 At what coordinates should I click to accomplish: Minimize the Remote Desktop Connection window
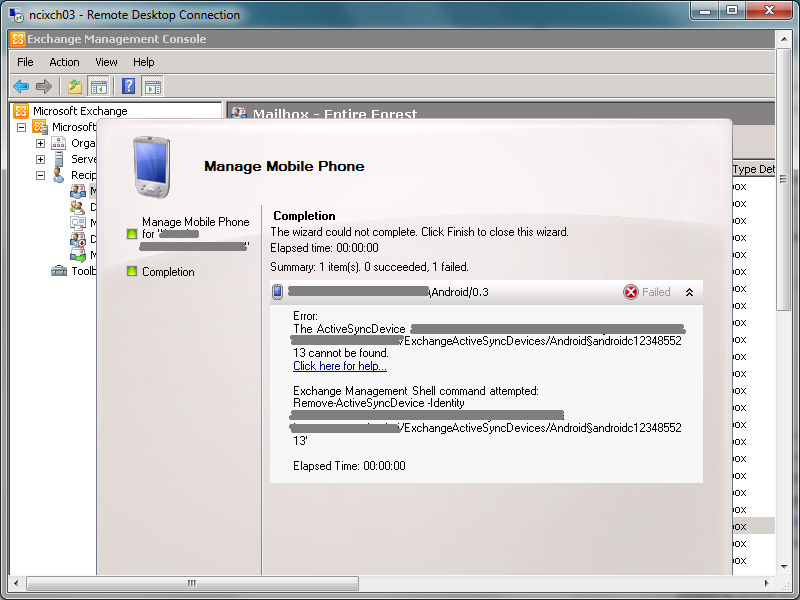pos(705,10)
